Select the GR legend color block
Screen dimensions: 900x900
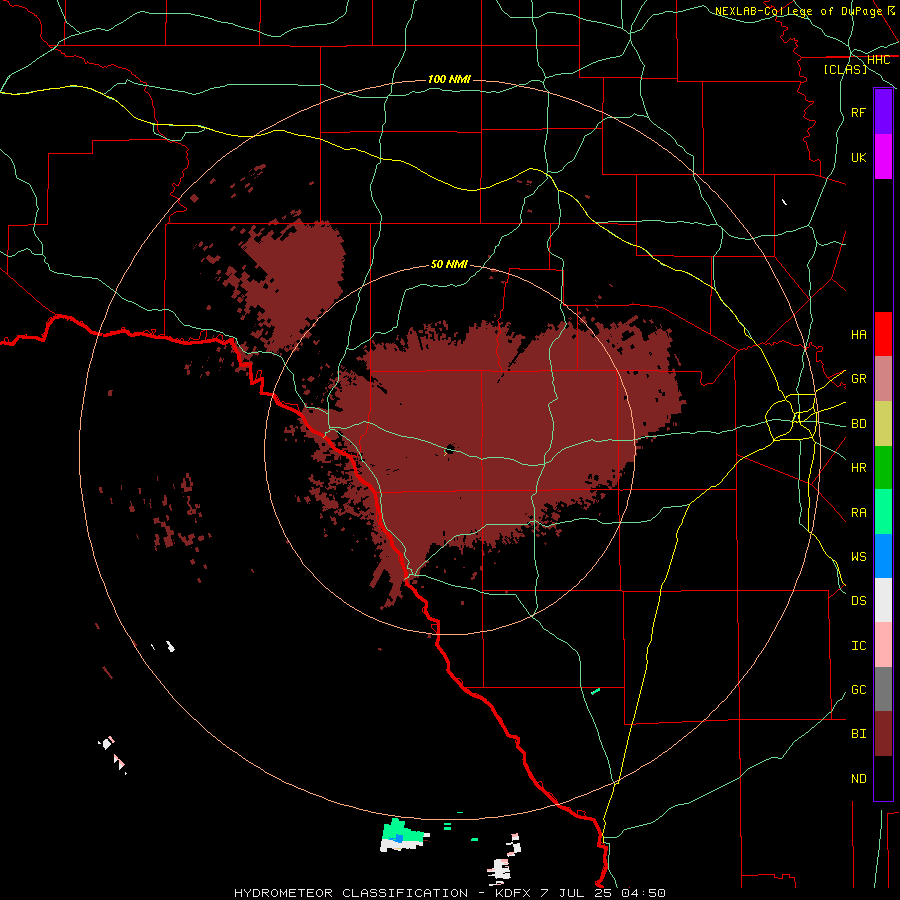[x=883, y=378]
